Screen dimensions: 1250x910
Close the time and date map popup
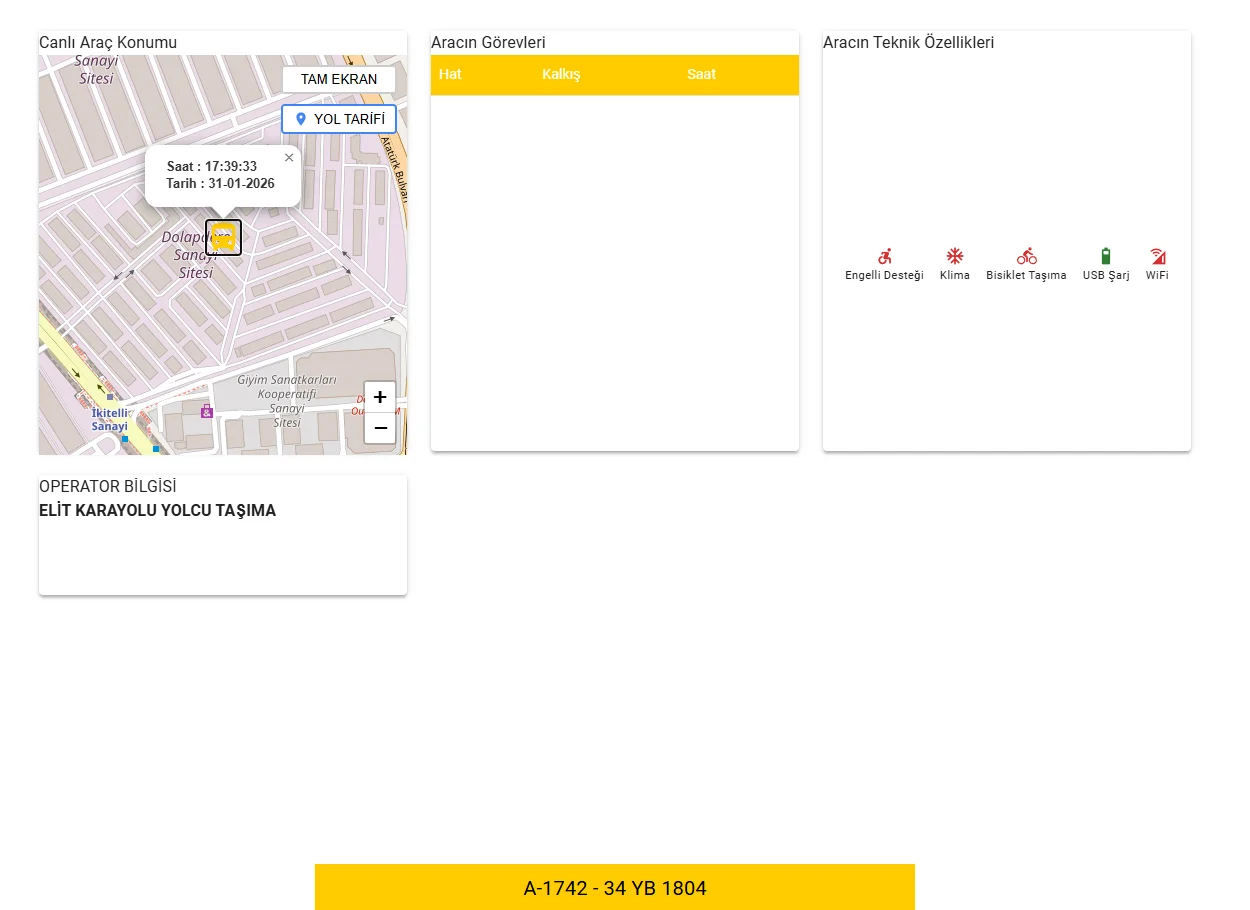(x=289, y=157)
